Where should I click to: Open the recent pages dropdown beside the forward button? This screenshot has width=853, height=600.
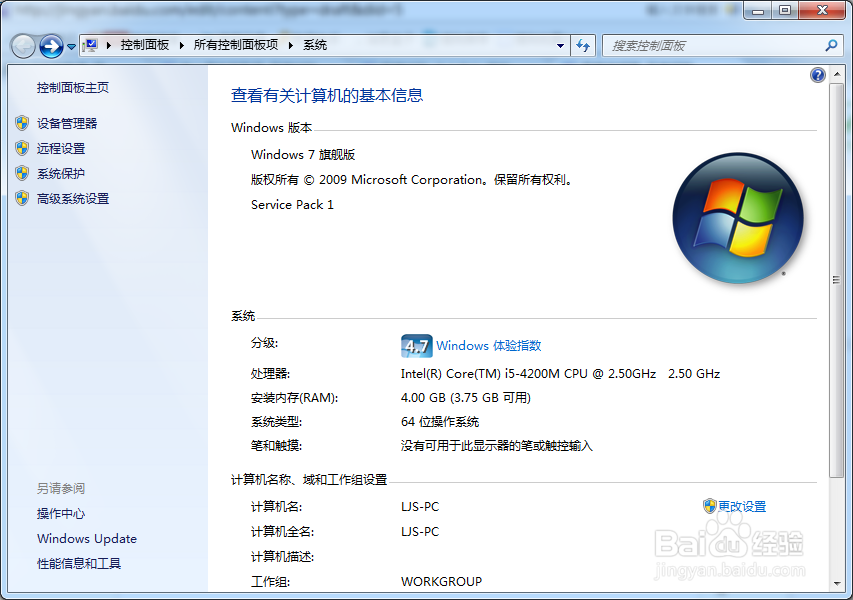point(70,45)
